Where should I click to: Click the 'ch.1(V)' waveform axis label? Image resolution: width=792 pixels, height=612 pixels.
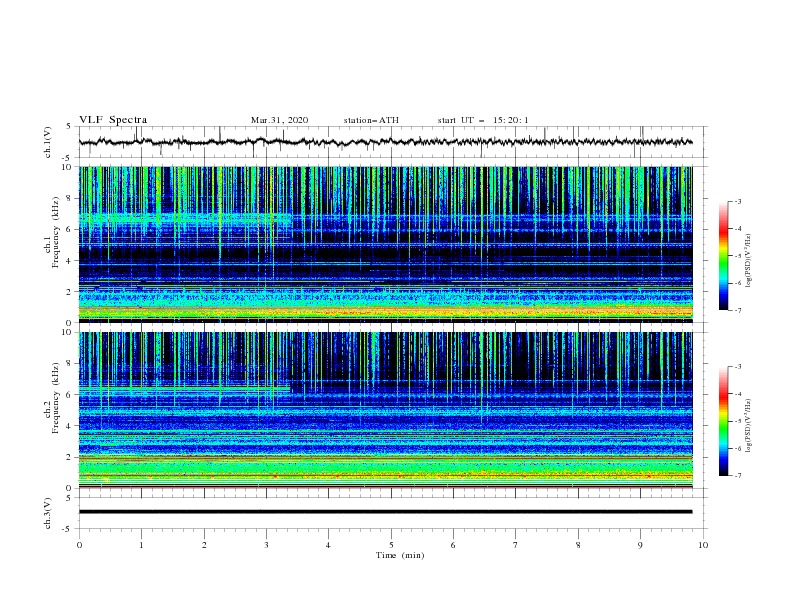48,142
